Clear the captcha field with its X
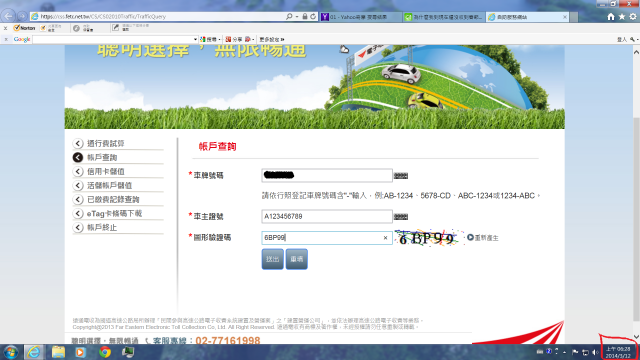The height and width of the screenshot is (360, 640). (x=385, y=238)
